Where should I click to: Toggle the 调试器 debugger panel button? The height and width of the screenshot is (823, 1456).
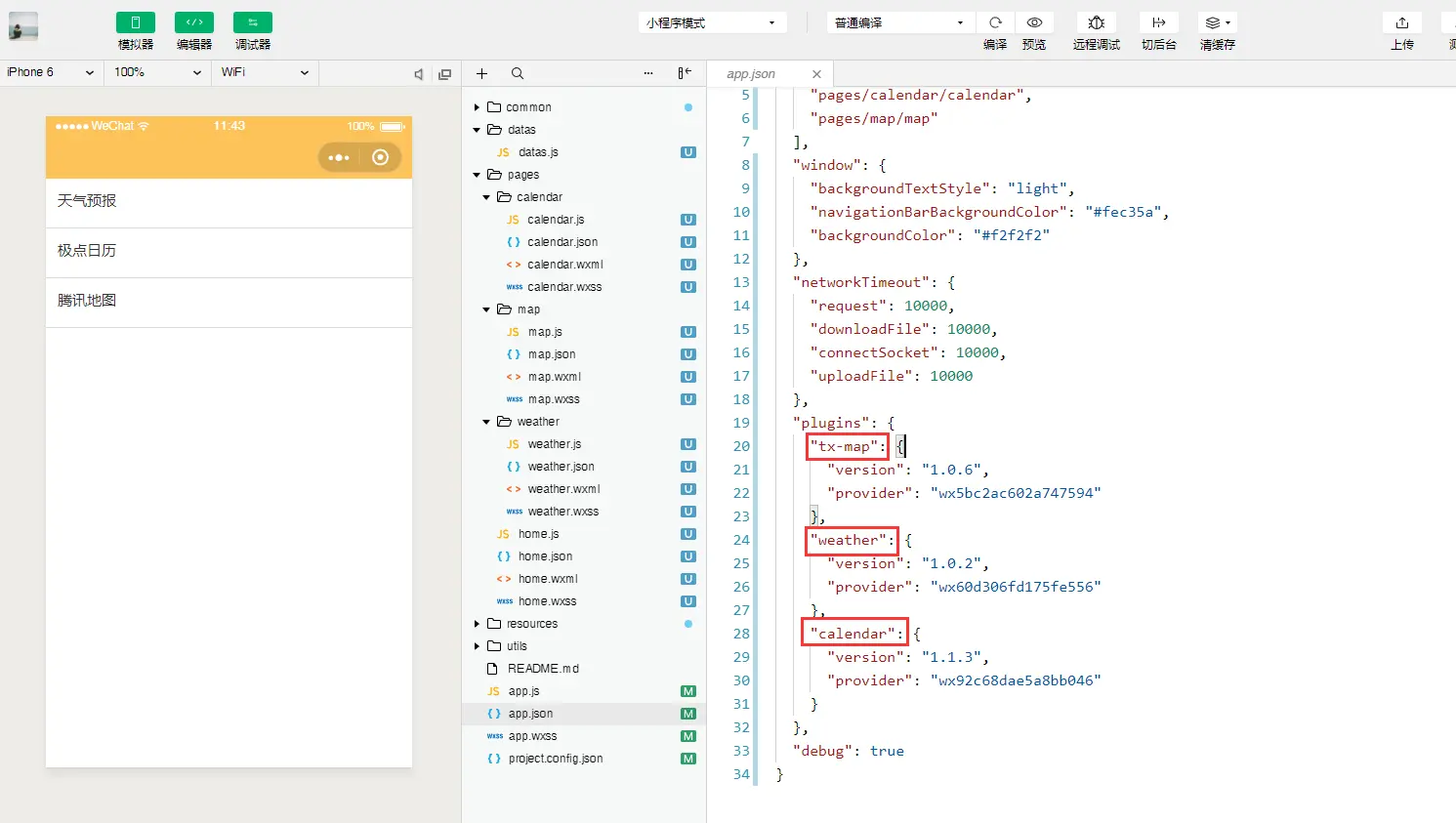click(253, 22)
